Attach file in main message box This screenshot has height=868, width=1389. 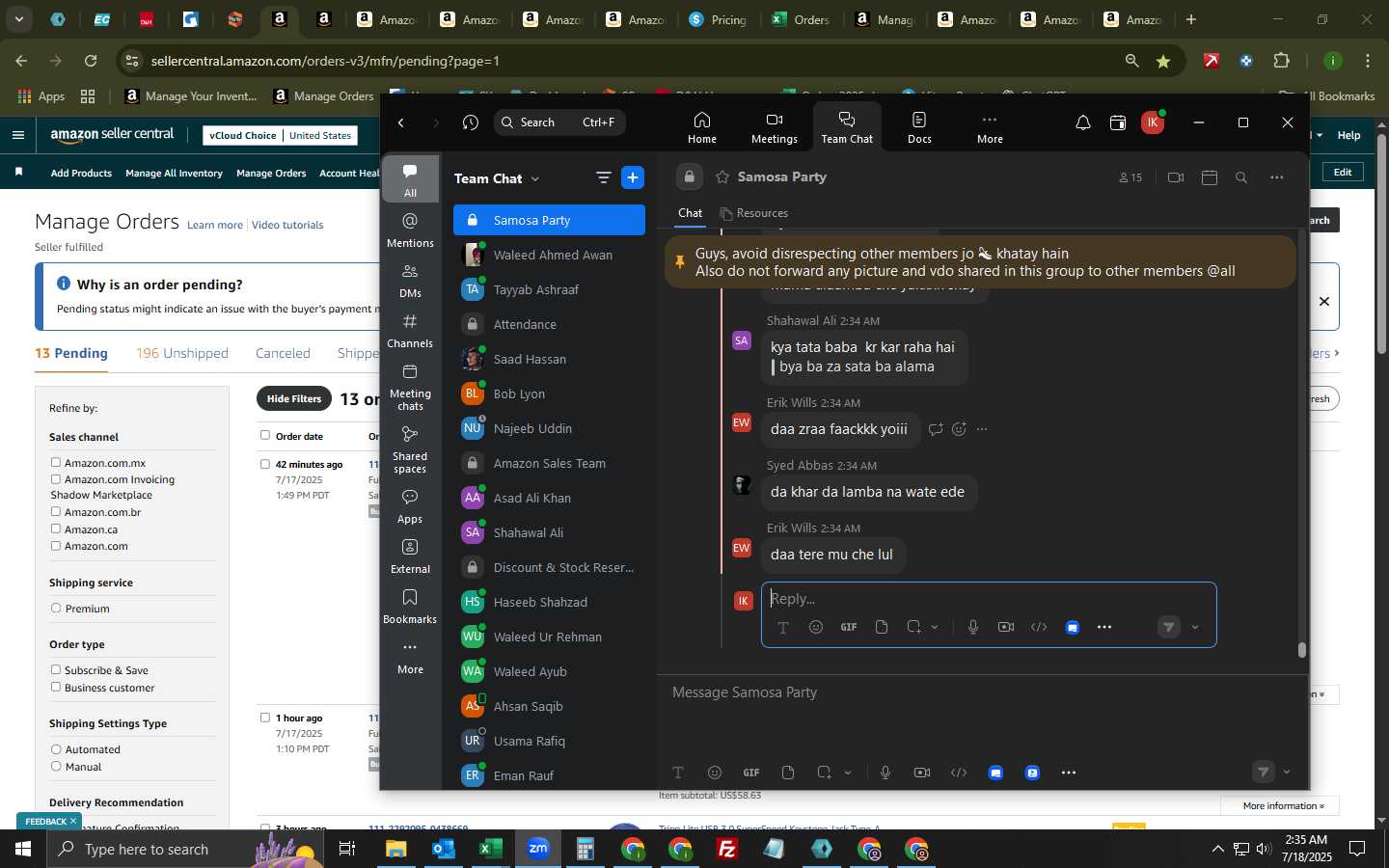[x=788, y=773]
